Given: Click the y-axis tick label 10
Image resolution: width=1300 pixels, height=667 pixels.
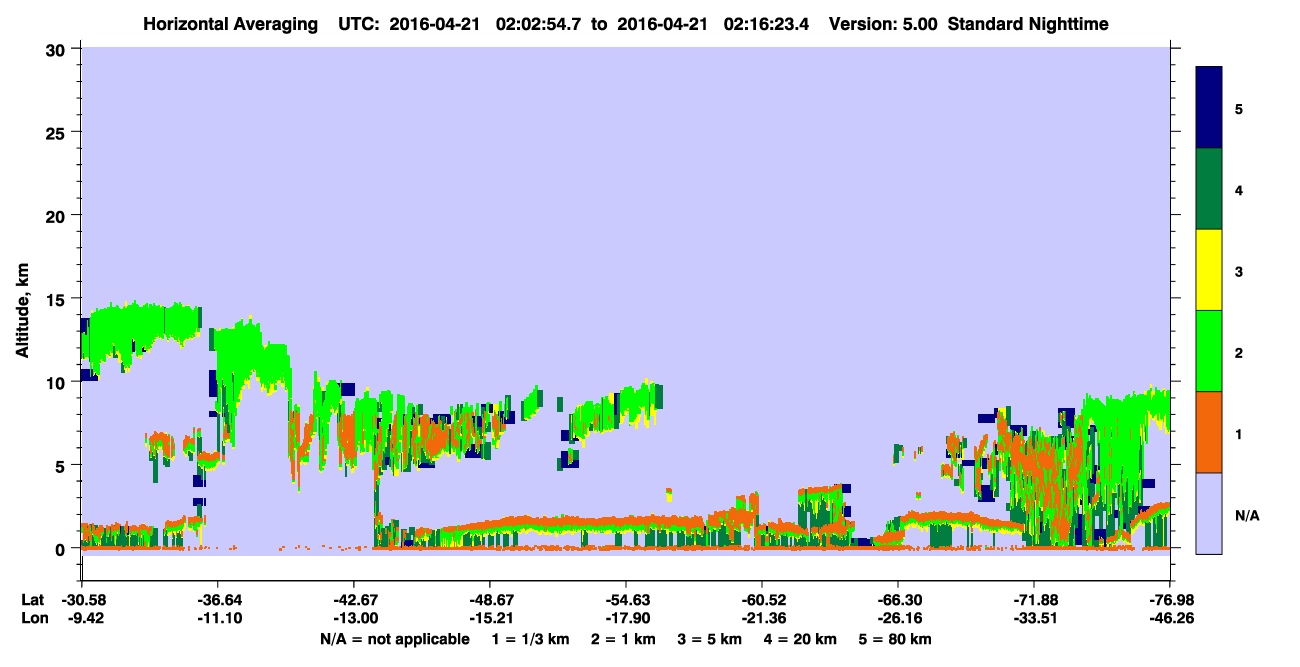Looking at the screenshot, I should 58,382.
